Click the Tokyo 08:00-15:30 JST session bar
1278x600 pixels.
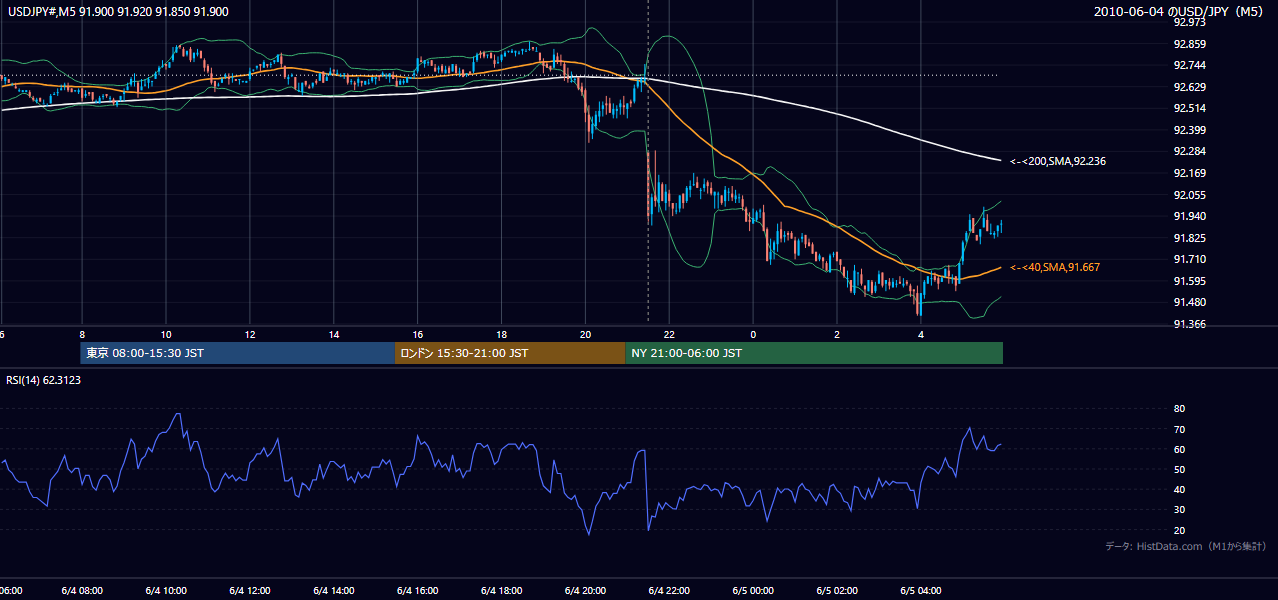click(x=238, y=353)
